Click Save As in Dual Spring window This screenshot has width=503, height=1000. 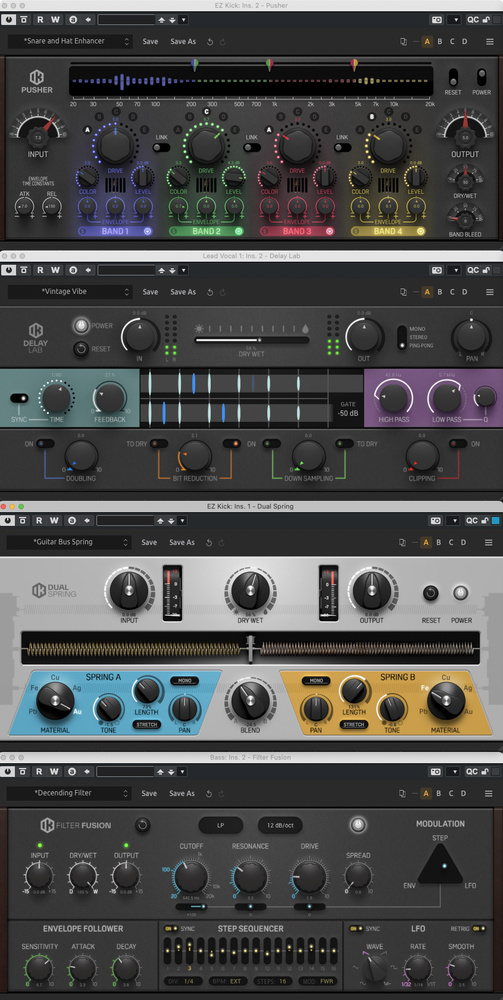pyautogui.click(x=182, y=543)
